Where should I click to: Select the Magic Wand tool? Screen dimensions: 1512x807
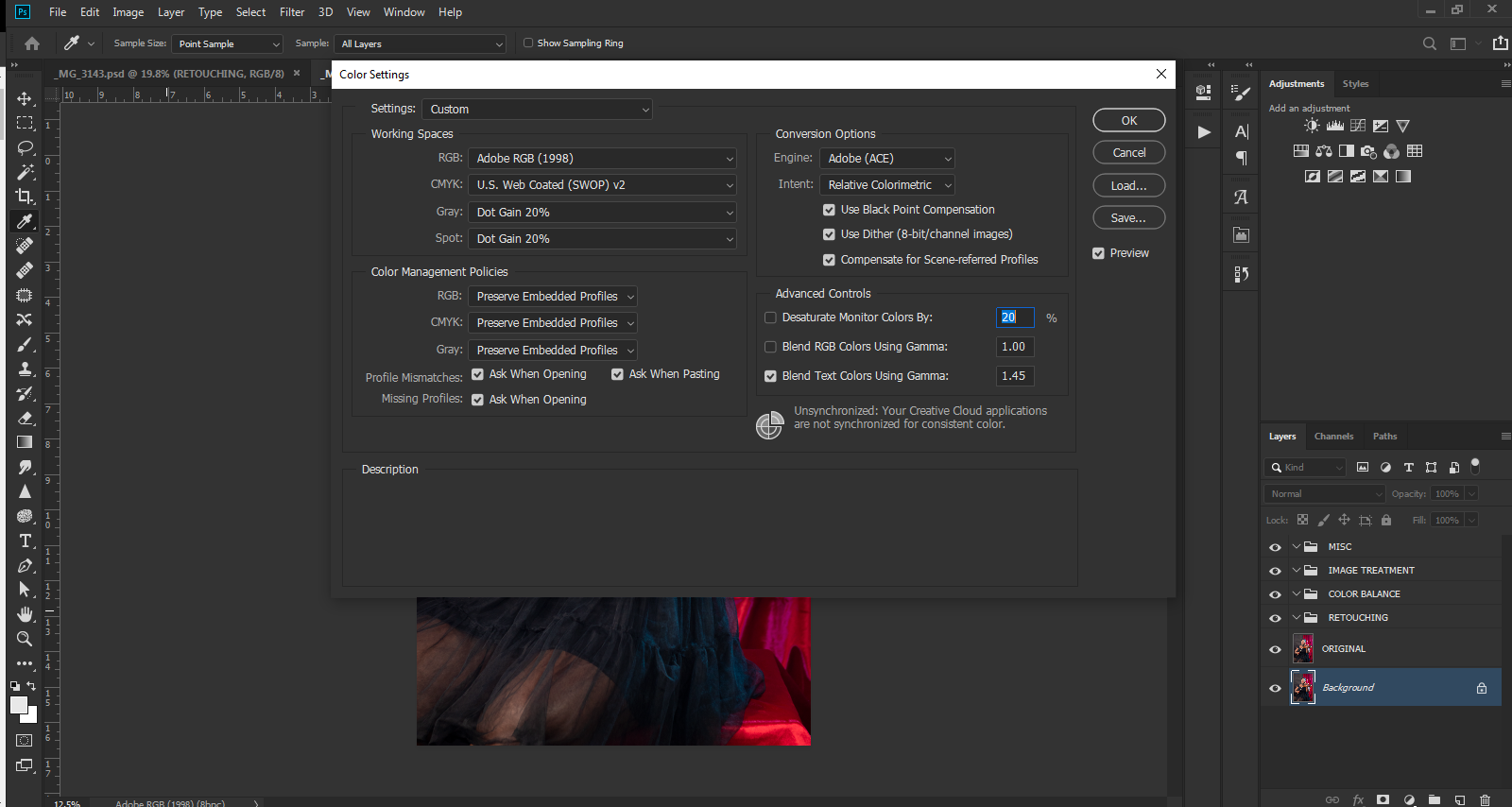click(25, 172)
